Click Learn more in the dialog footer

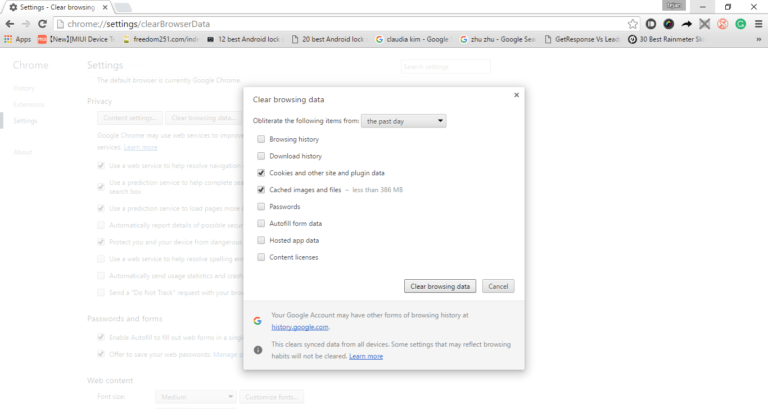click(x=366, y=356)
